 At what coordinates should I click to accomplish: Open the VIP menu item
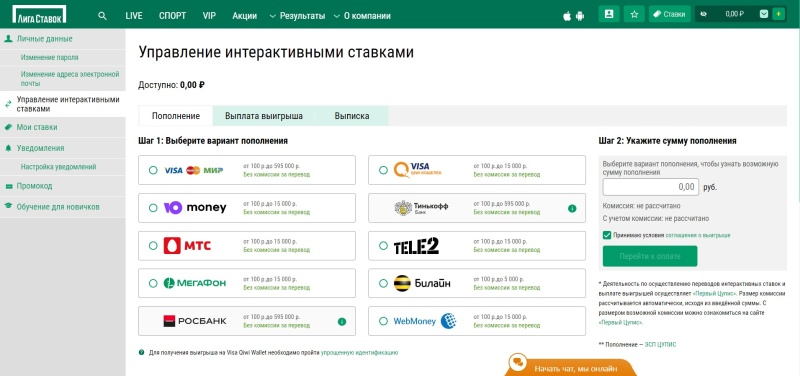click(209, 16)
